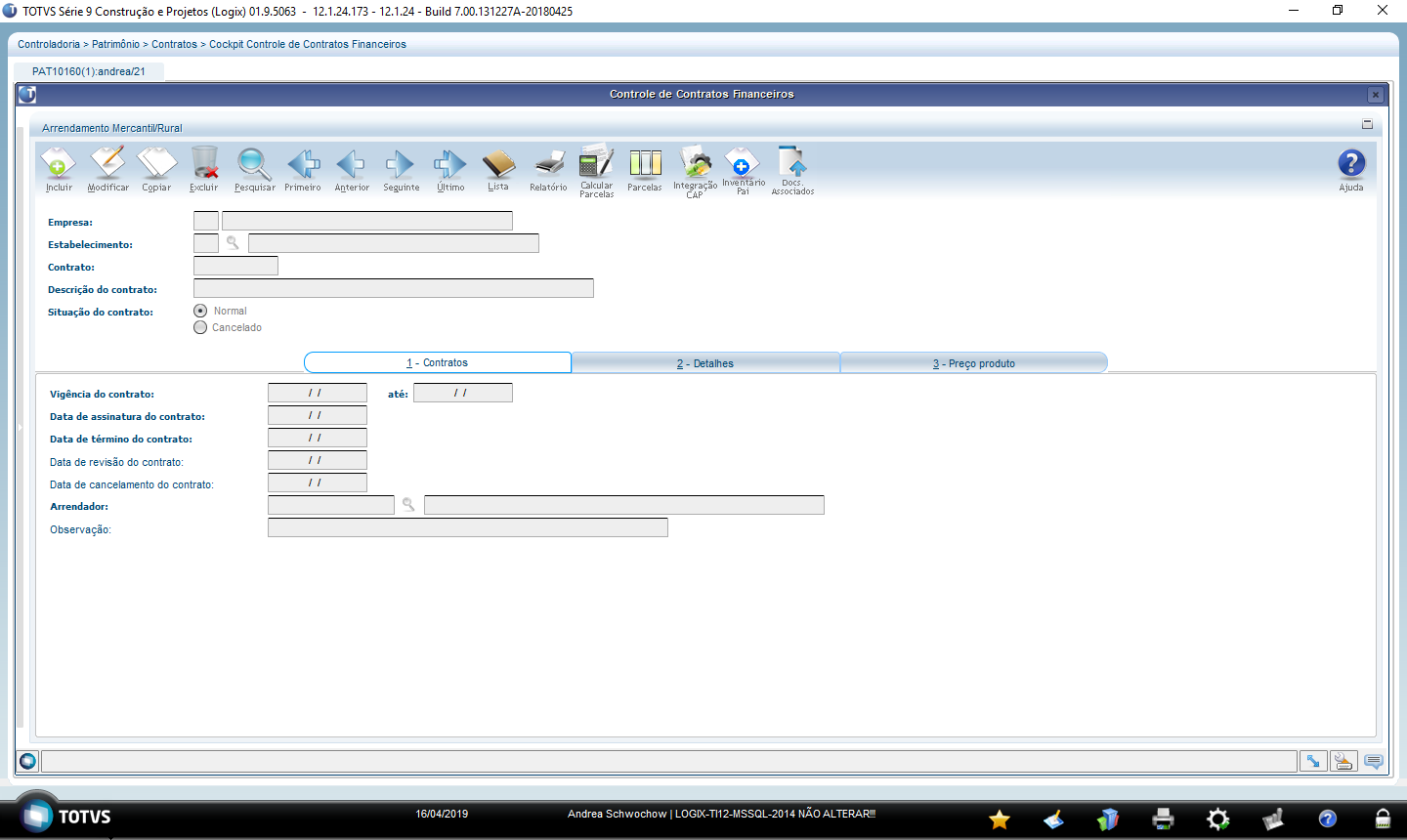Click the note with pencil icon in bottom bar
1407x840 pixels.
click(x=1053, y=819)
